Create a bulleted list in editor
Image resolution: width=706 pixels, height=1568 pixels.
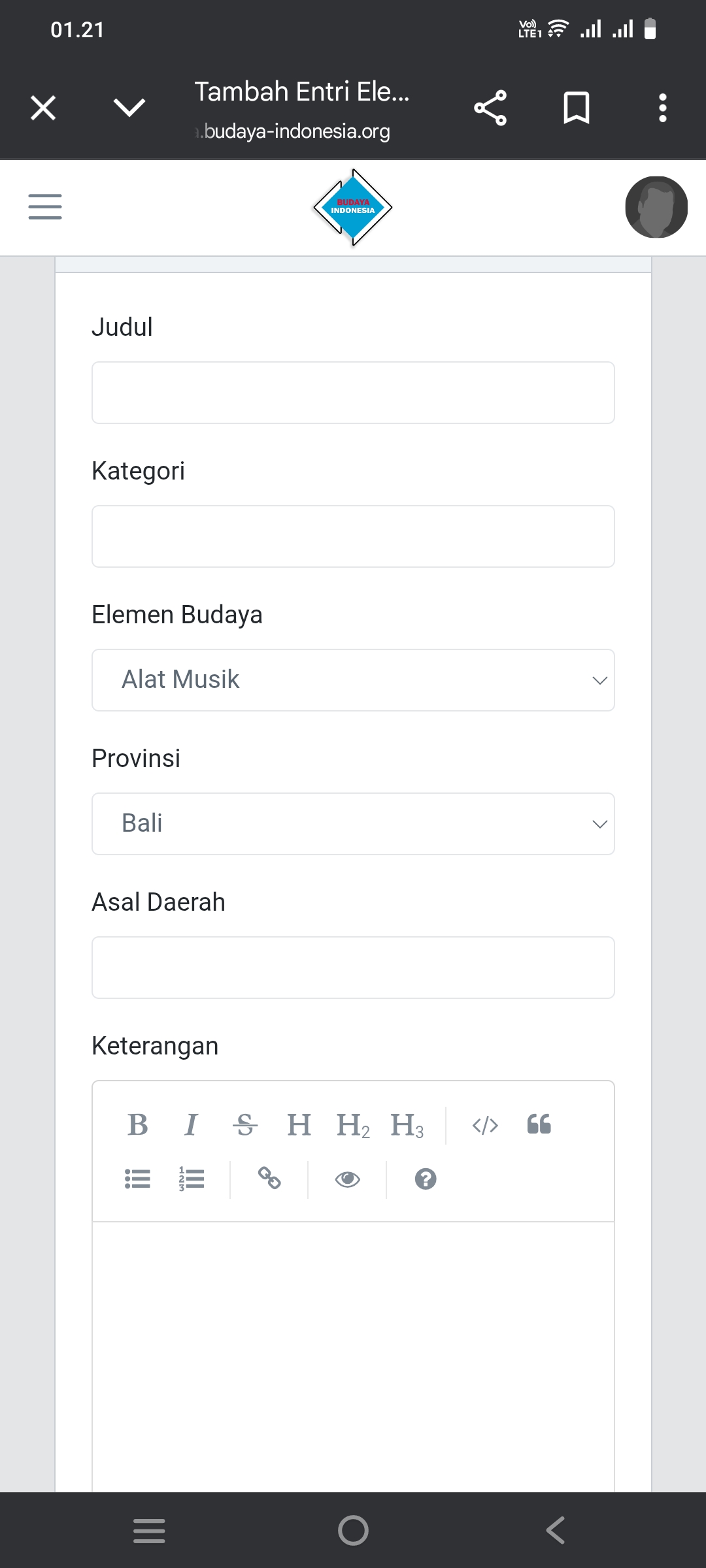(138, 1179)
